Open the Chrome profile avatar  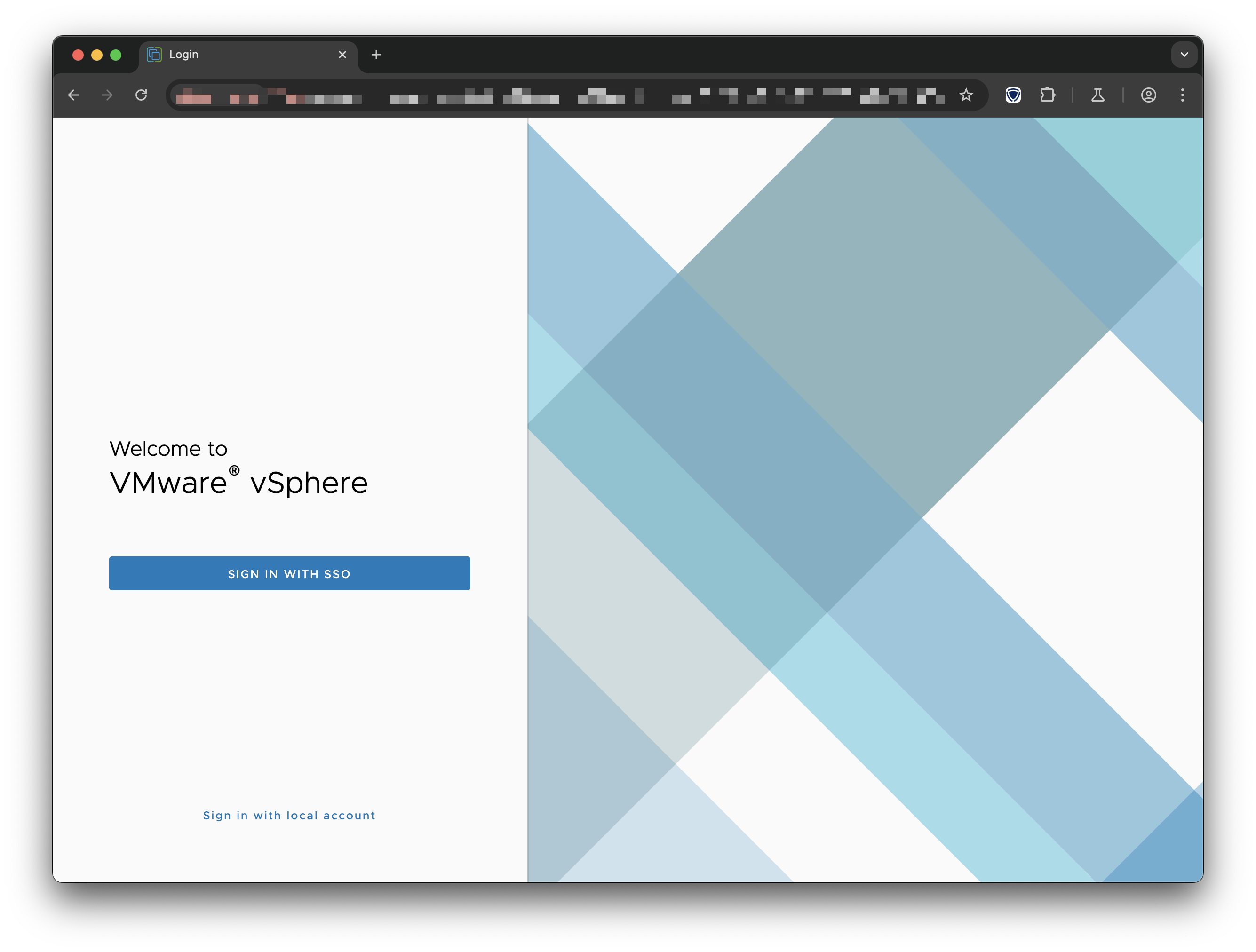(1148, 95)
